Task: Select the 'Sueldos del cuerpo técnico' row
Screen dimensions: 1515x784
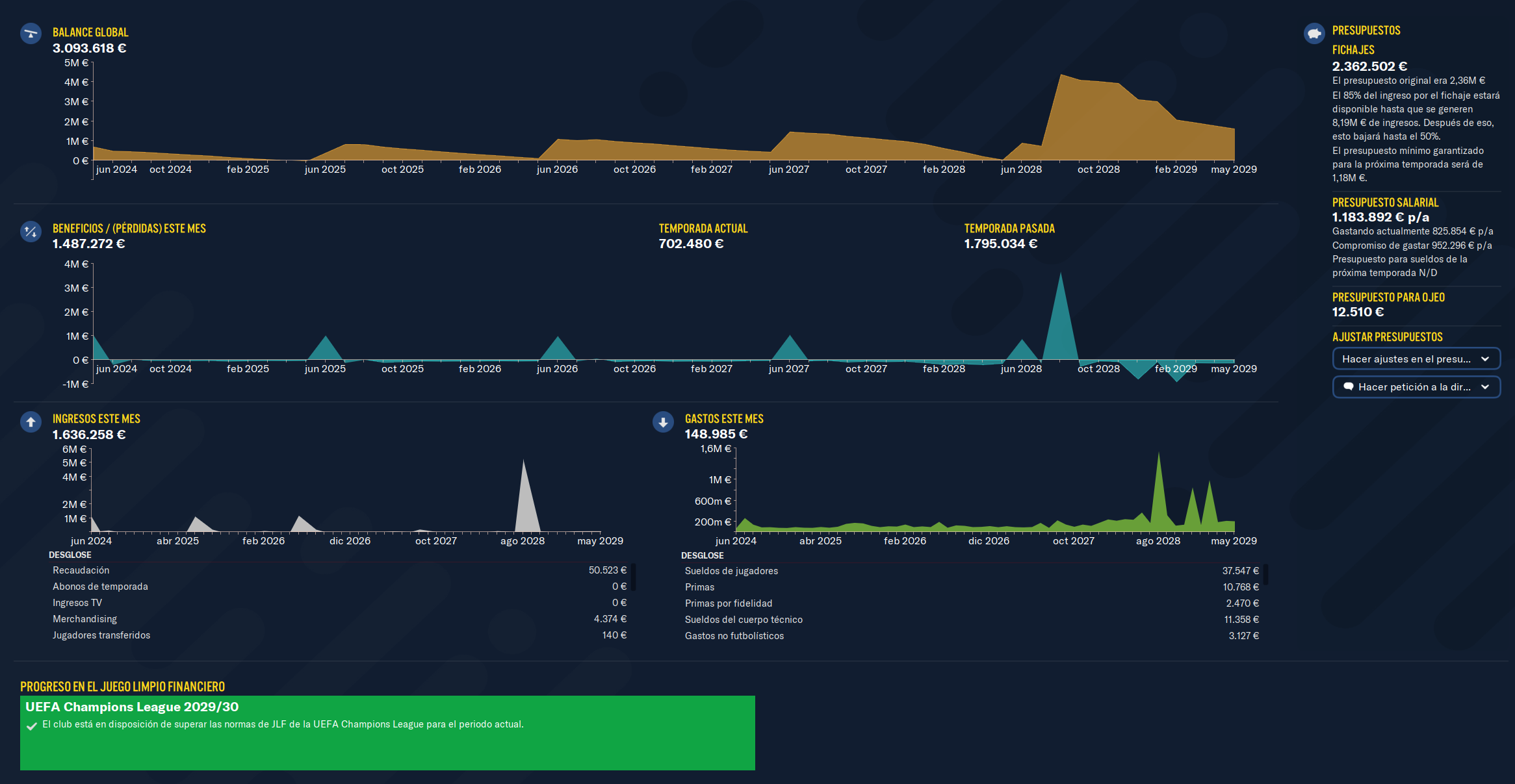Action: [x=972, y=620]
